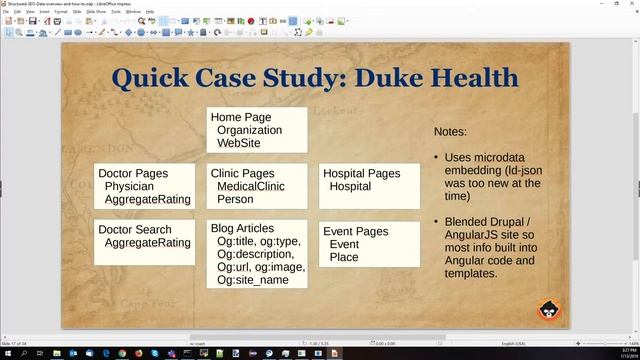
Task: Export directly as PDF
Action: coord(47,21)
